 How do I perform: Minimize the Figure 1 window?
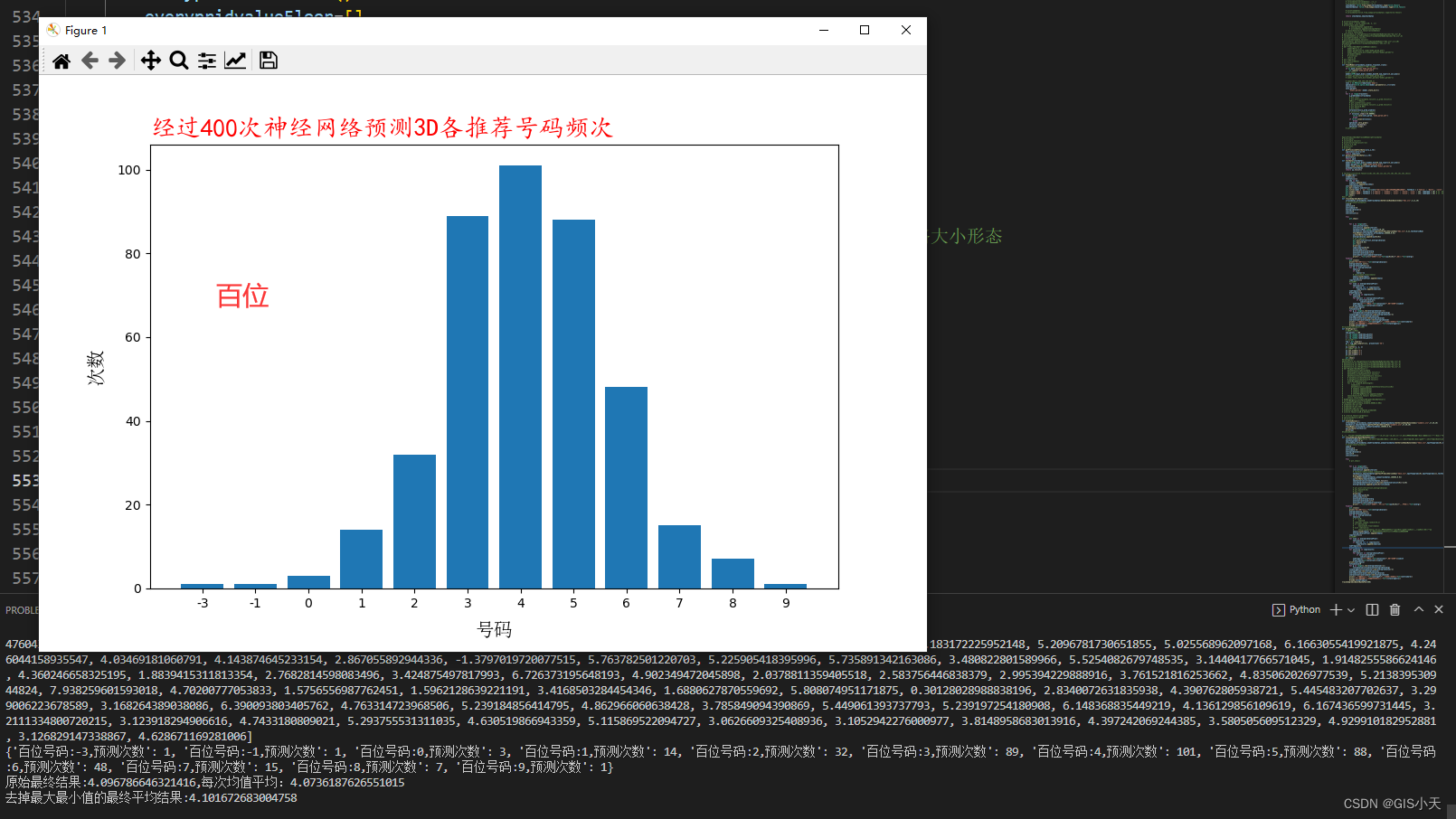click(824, 30)
